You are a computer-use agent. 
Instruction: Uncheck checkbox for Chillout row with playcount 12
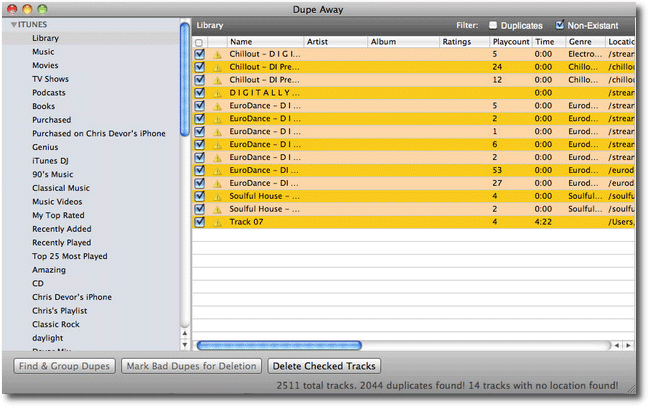[200, 79]
